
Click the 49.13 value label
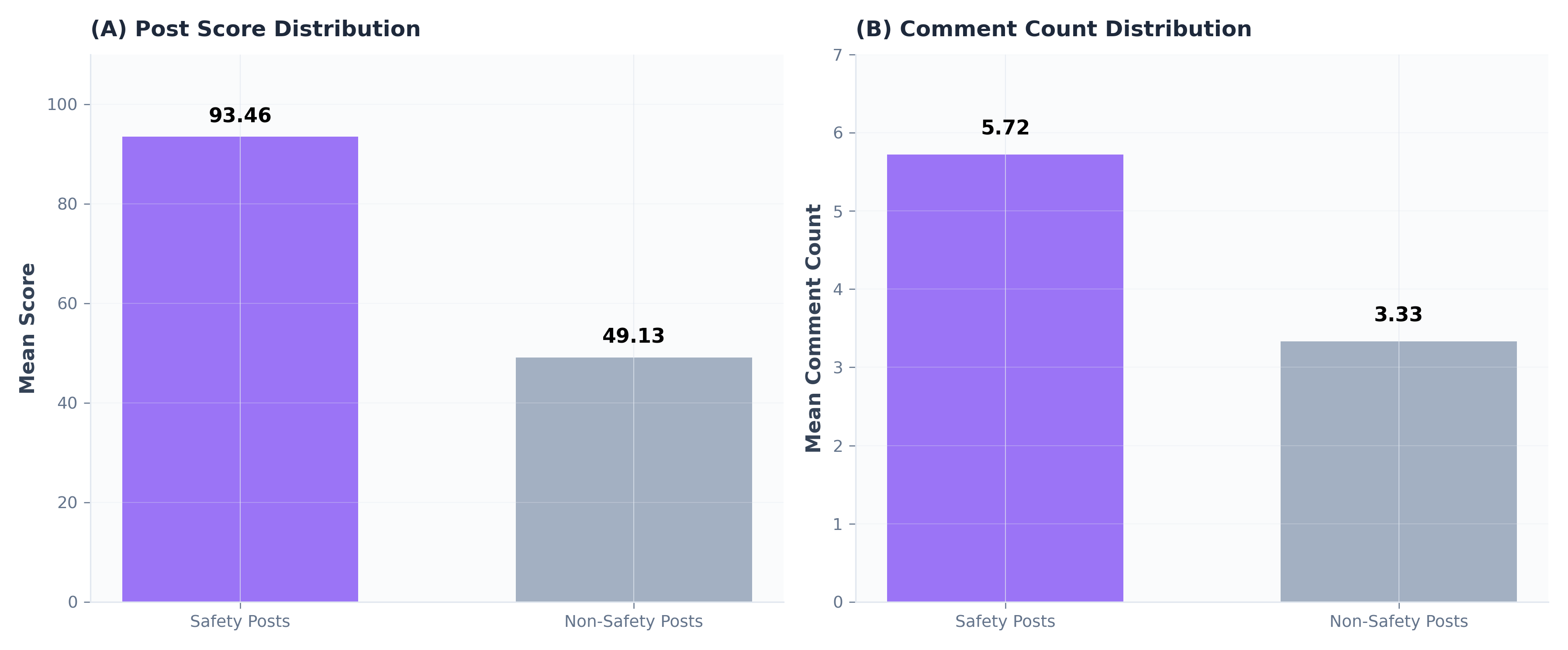tap(633, 336)
